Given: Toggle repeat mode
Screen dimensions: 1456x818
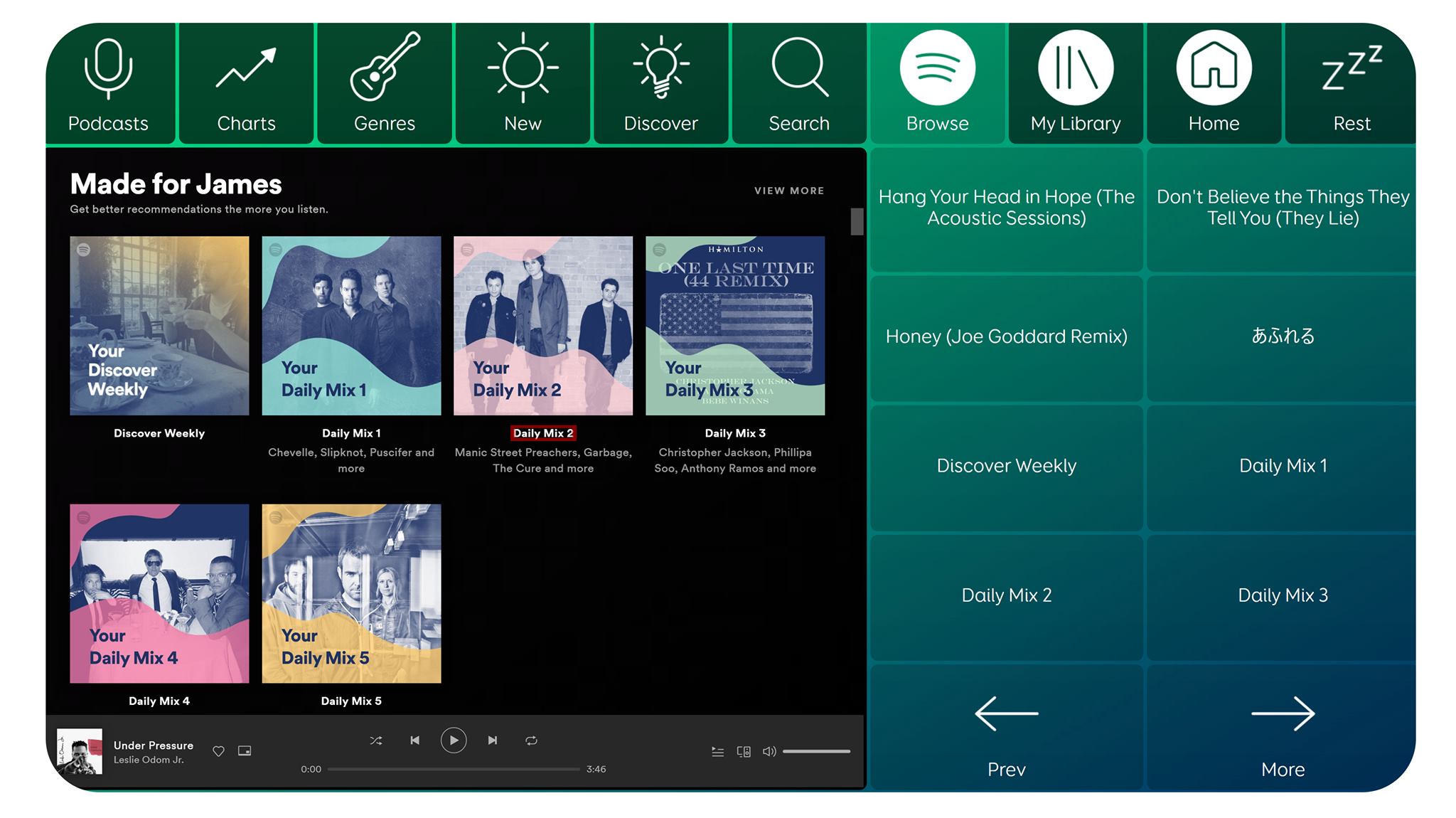Looking at the screenshot, I should [531, 740].
